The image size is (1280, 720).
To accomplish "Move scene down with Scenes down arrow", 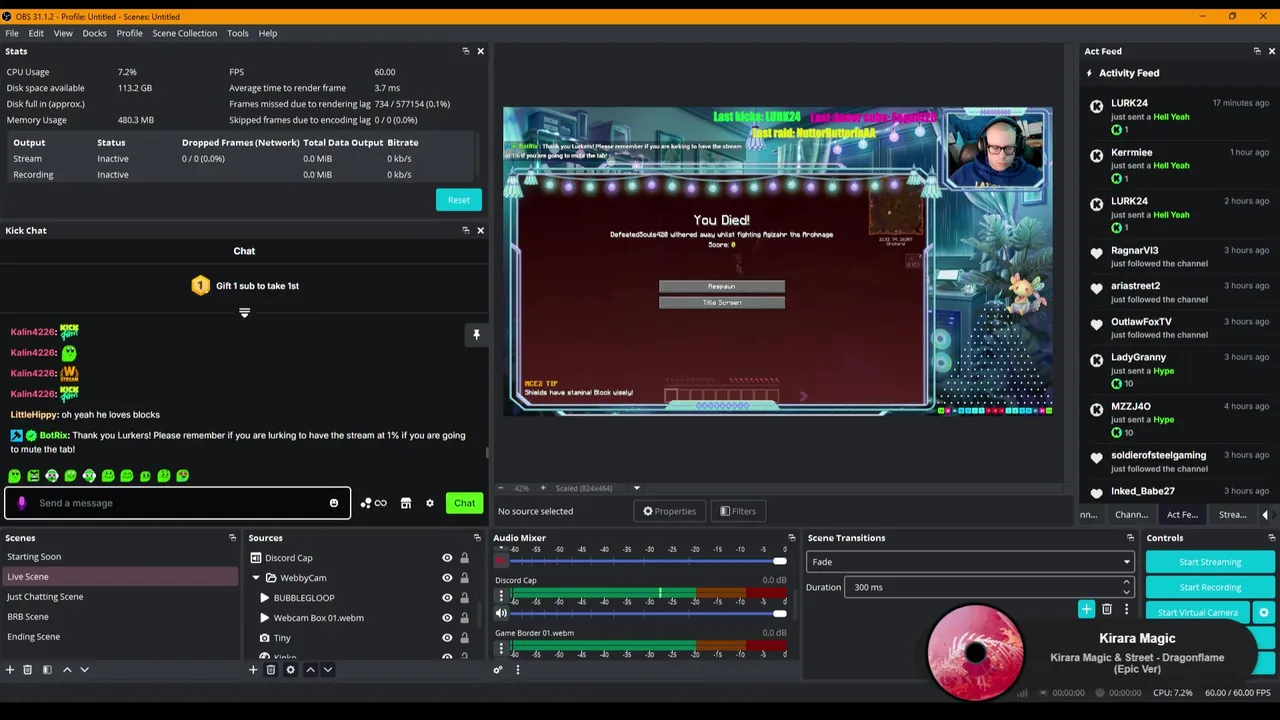I will point(85,669).
